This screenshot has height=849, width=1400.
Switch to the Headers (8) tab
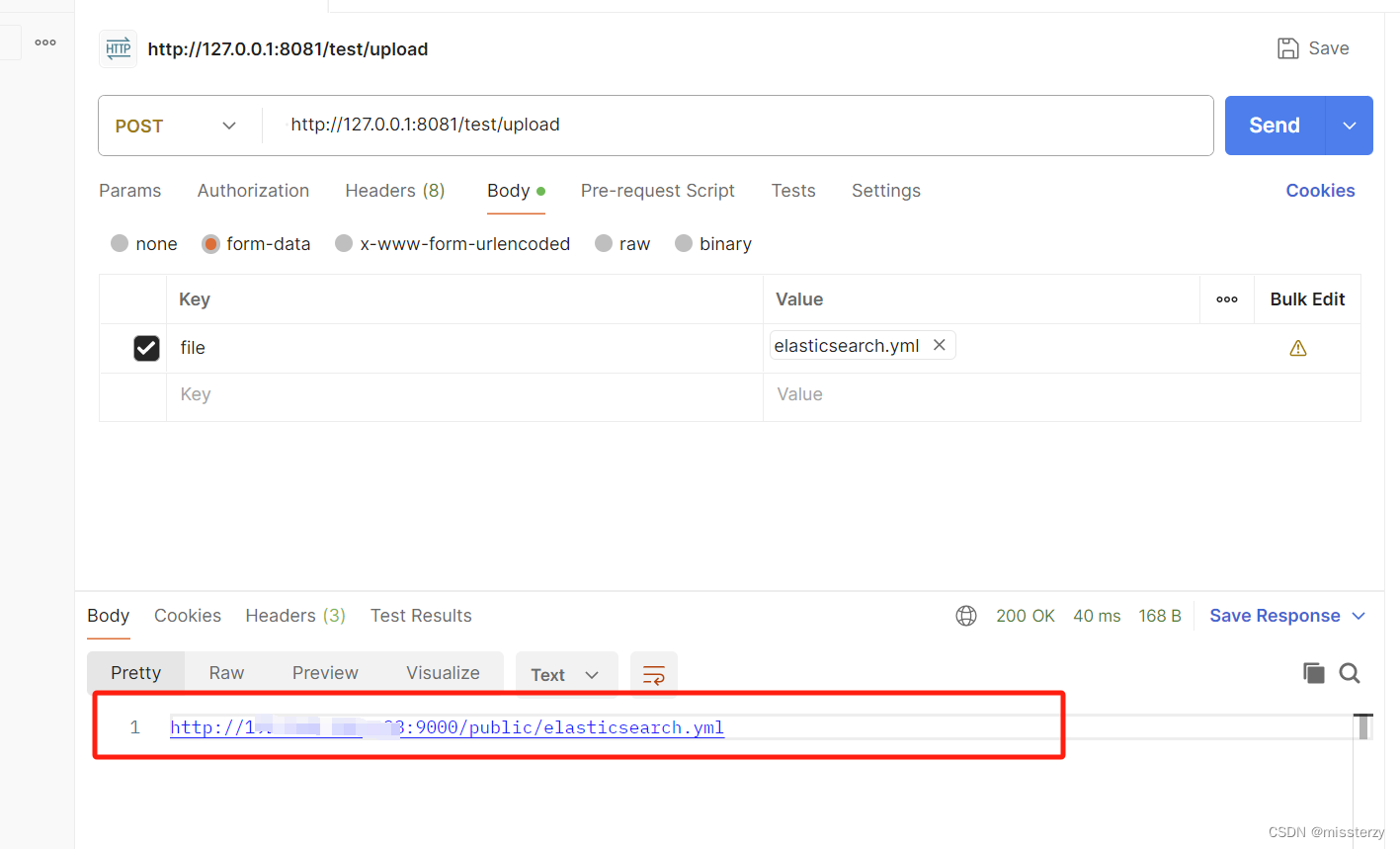394,190
